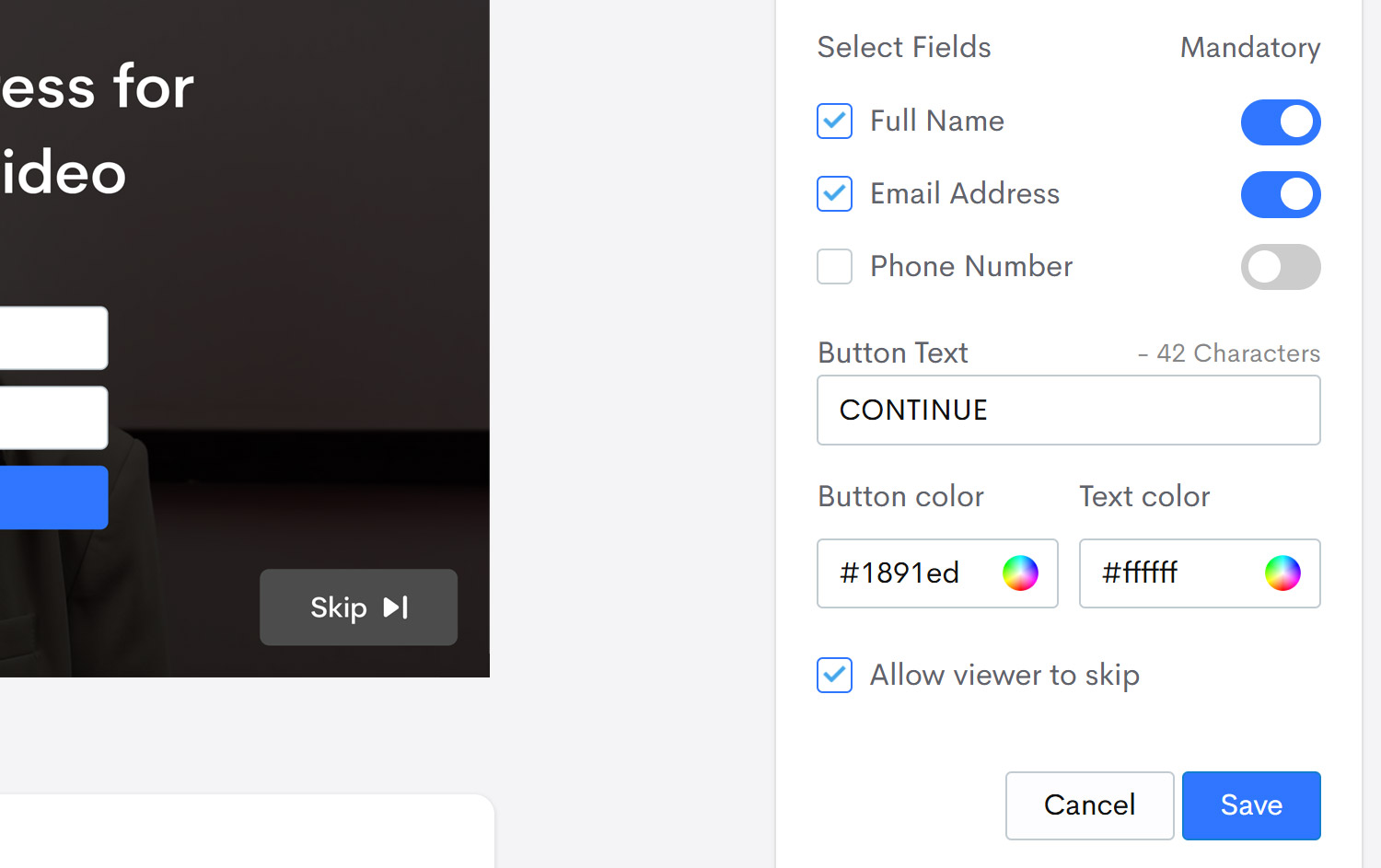Open the Text color picker wheel
The image size is (1381, 868).
(x=1282, y=573)
